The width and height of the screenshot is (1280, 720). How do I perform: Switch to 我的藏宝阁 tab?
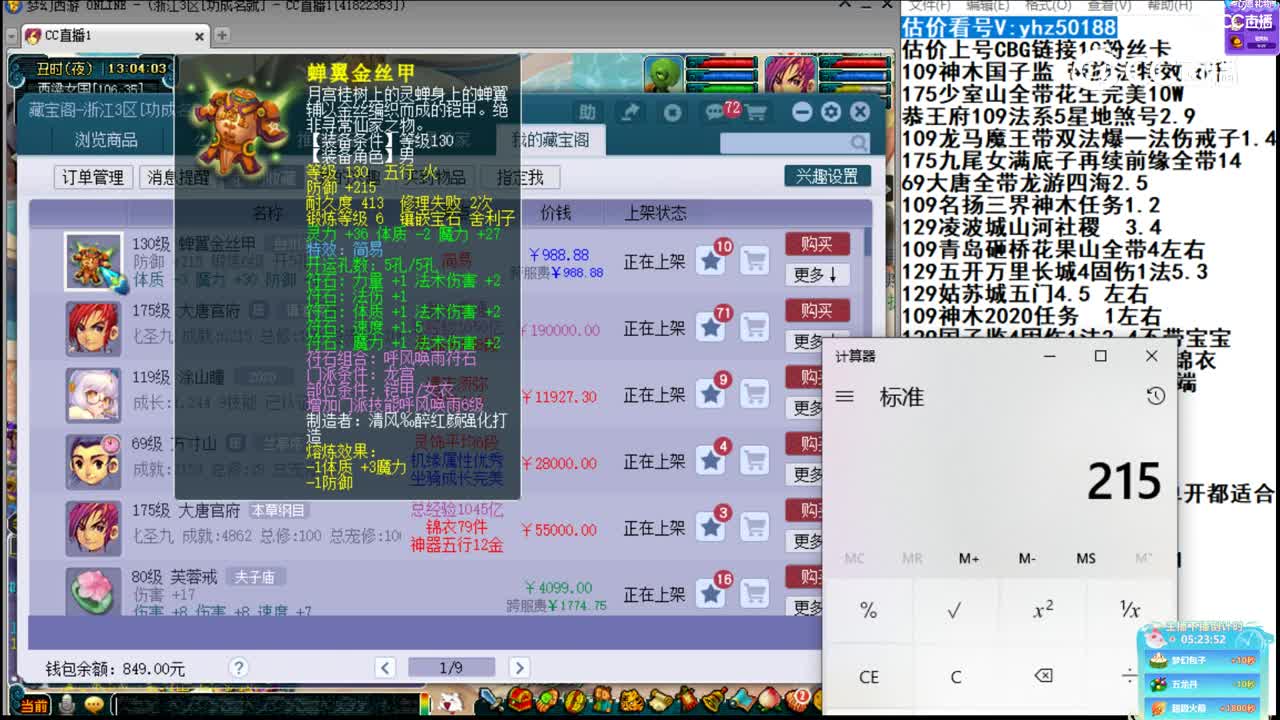tap(551, 140)
